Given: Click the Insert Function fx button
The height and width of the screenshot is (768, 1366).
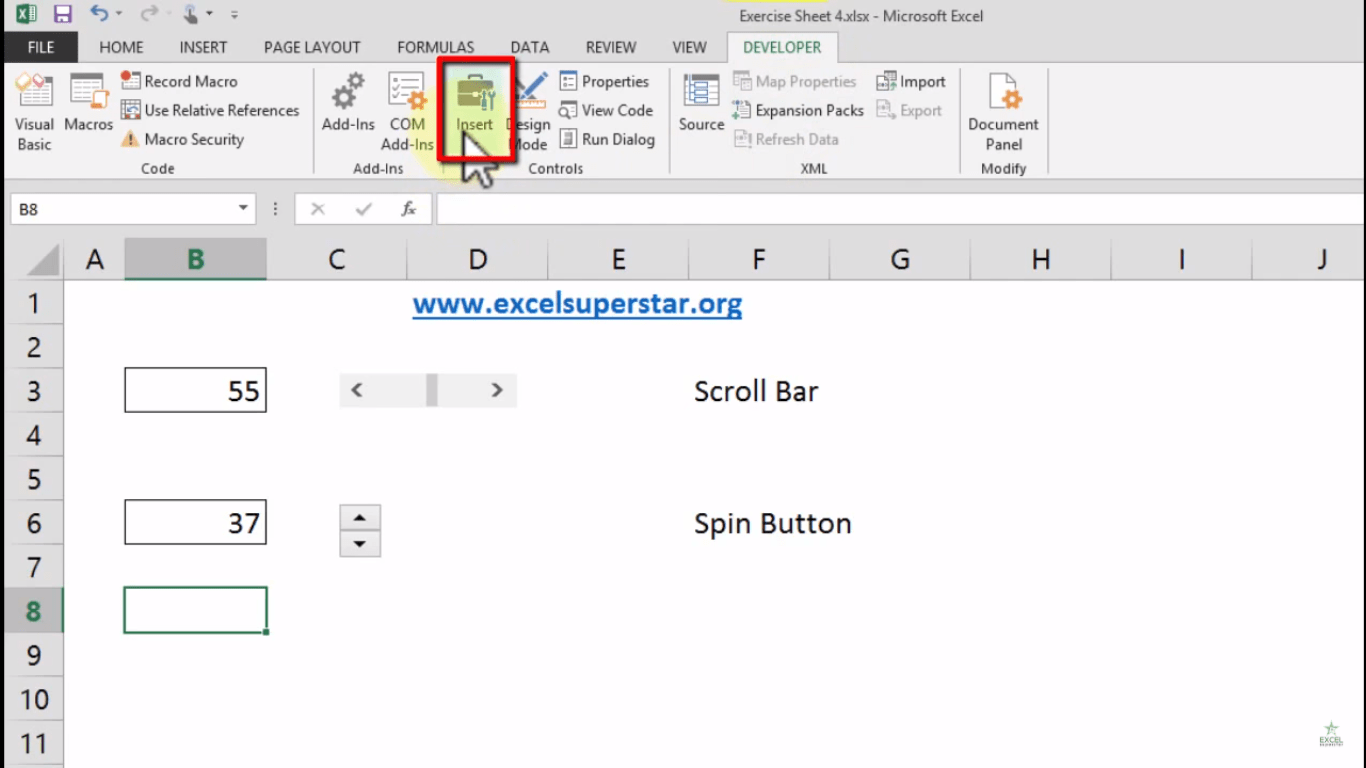Looking at the screenshot, I should tap(408, 209).
